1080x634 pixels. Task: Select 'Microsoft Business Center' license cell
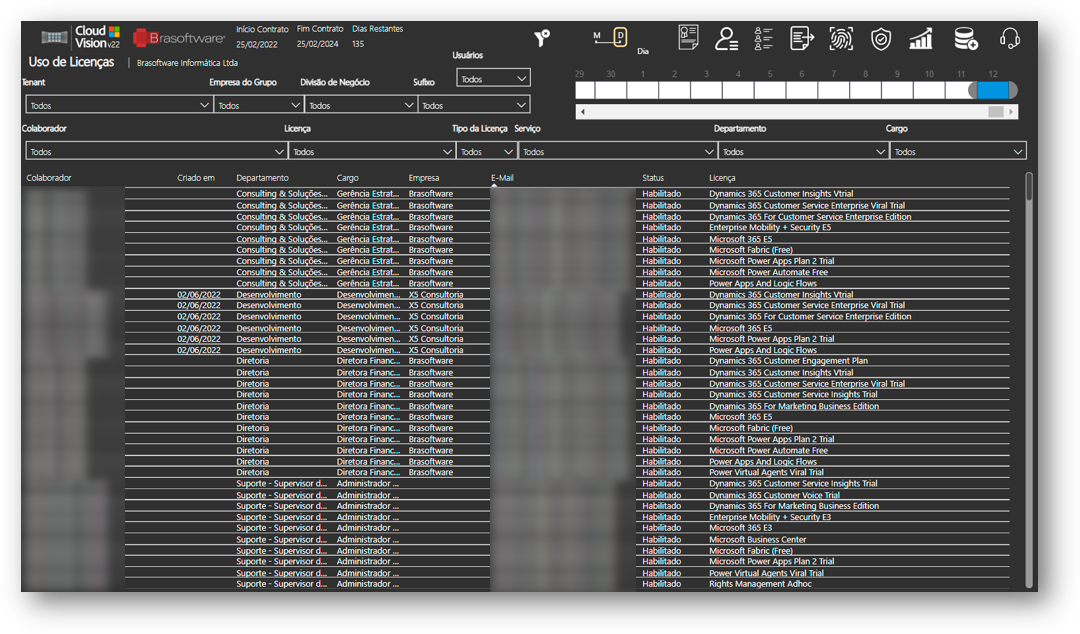758,540
